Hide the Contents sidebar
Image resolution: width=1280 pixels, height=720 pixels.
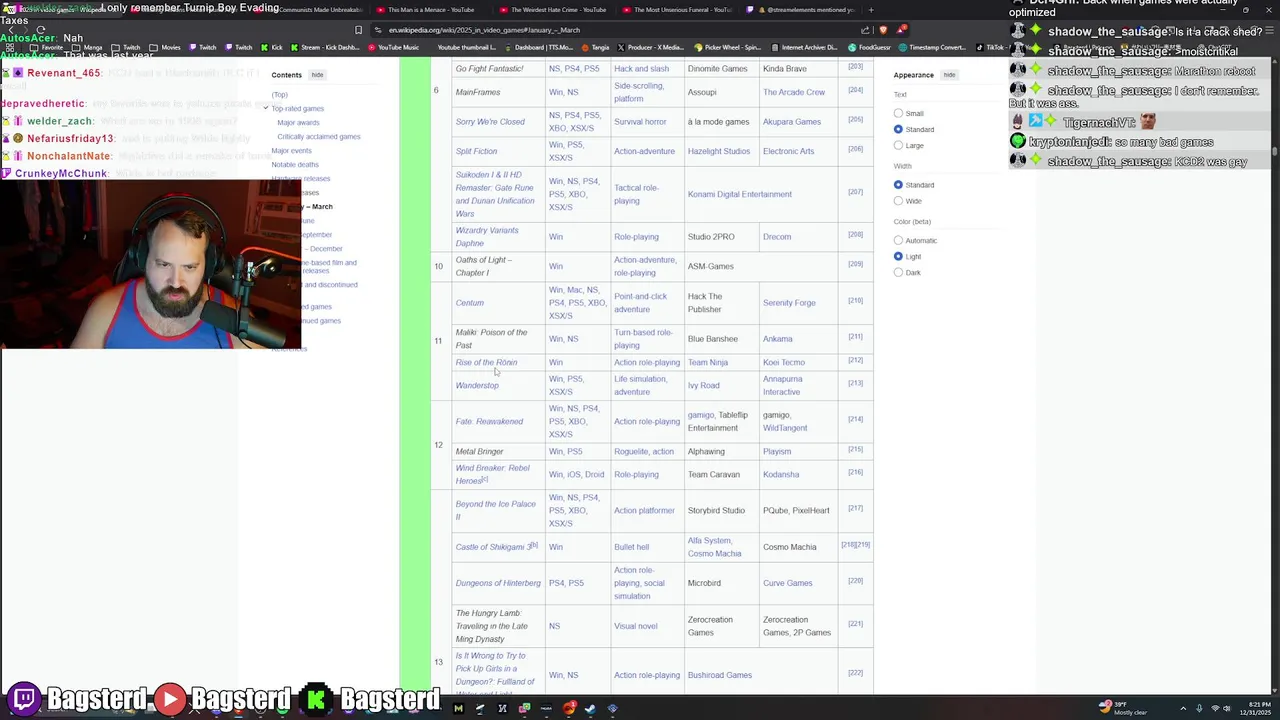tap(317, 75)
